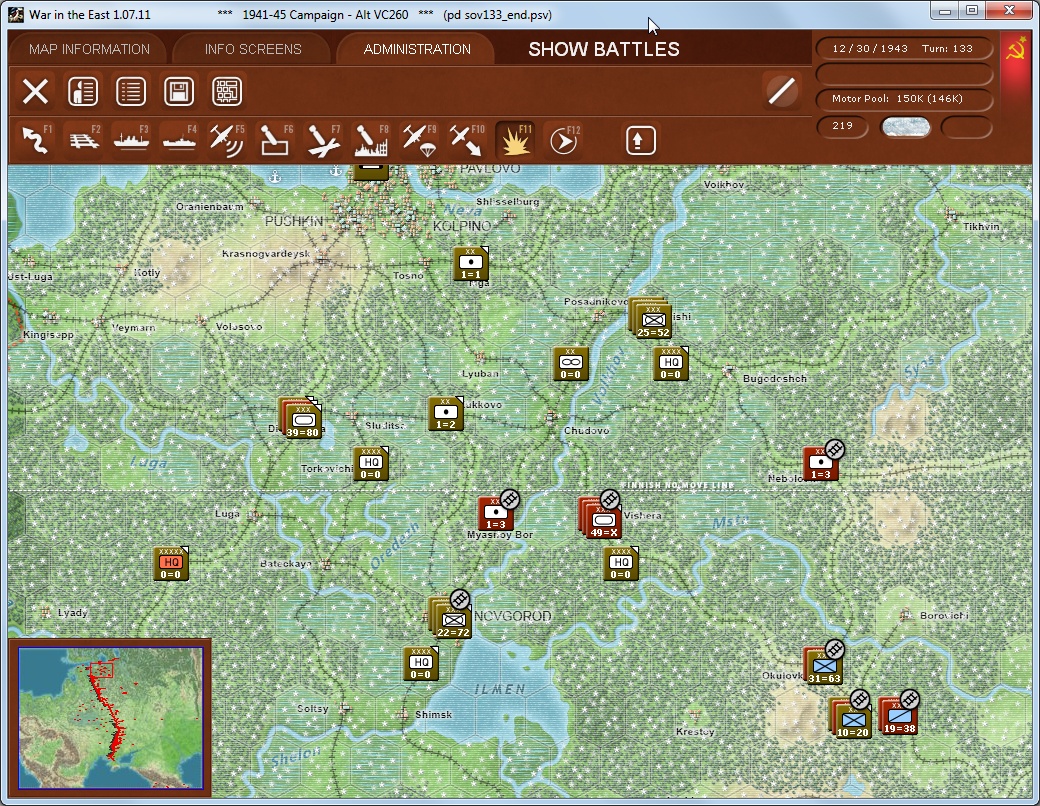This screenshot has width=1040, height=806.
Task: Click the Borovichi town label
Action: click(944, 616)
